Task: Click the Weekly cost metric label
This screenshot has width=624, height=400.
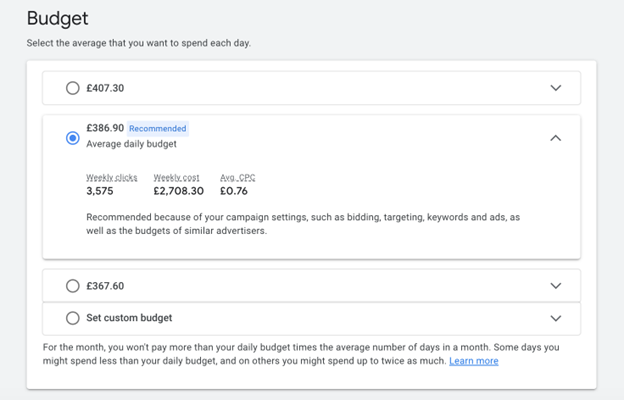Action: pos(176,177)
